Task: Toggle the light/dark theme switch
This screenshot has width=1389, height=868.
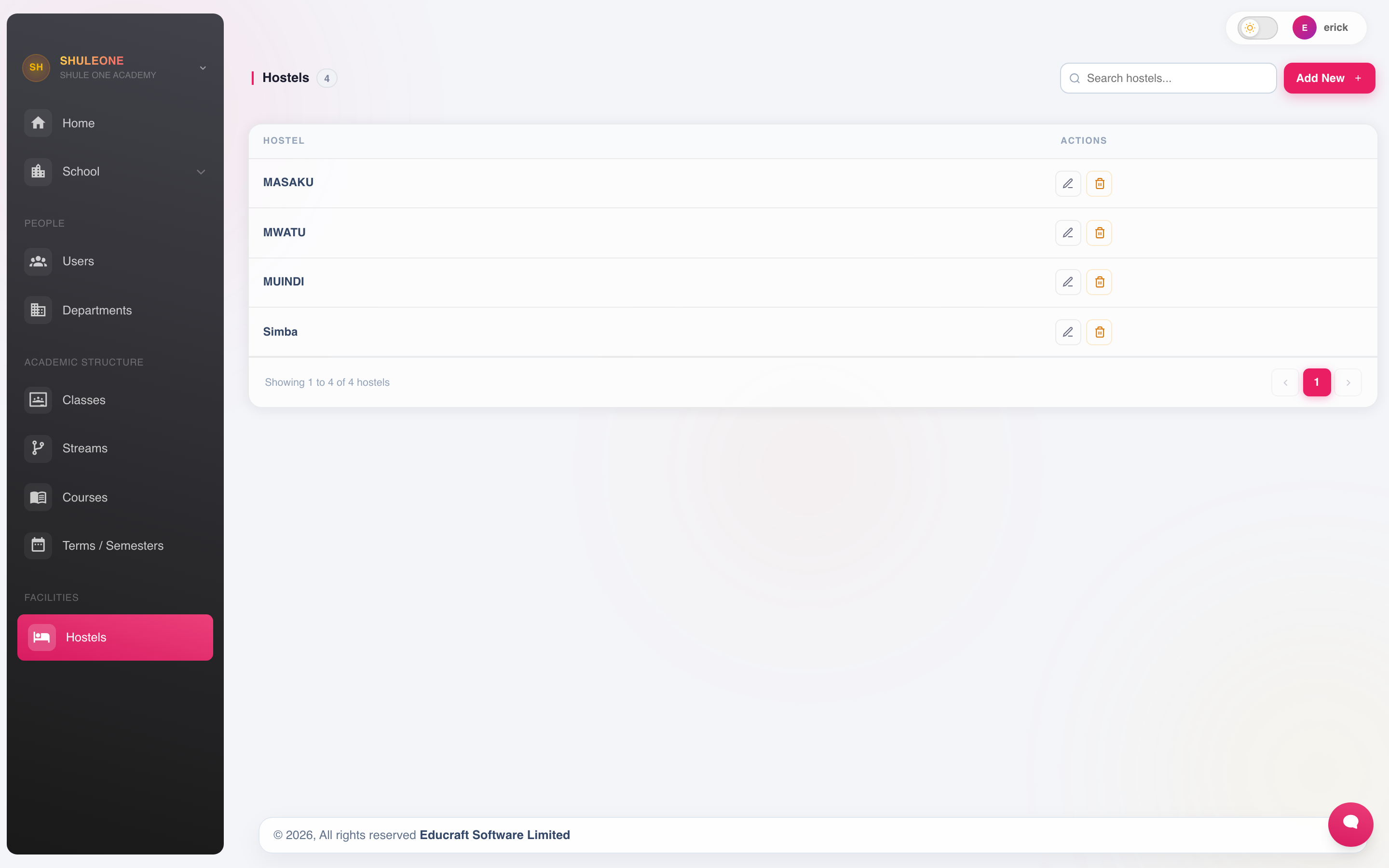Action: (1257, 27)
